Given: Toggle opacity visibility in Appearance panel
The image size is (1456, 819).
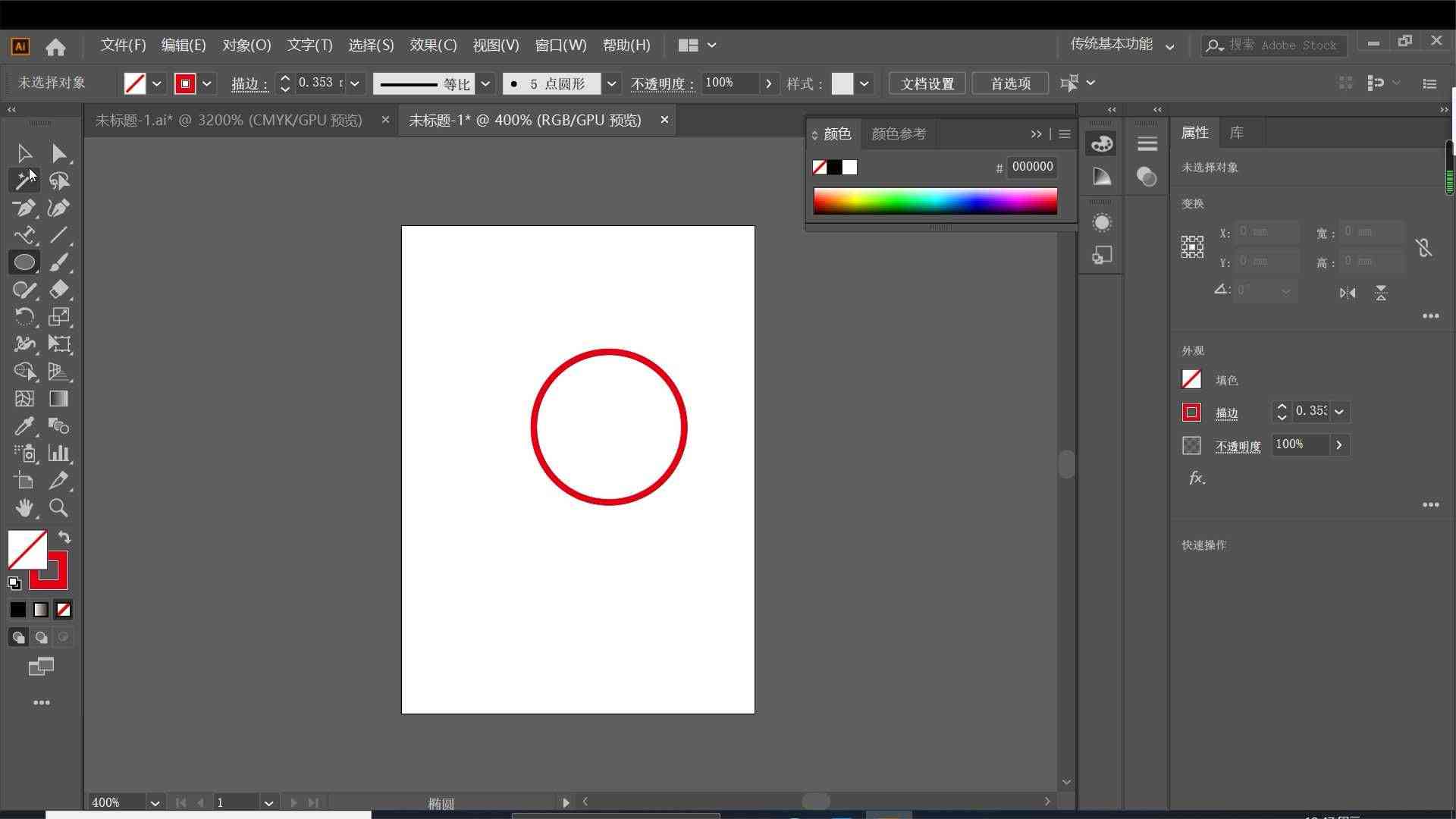Looking at the screenshot, I should (1191, 444).
